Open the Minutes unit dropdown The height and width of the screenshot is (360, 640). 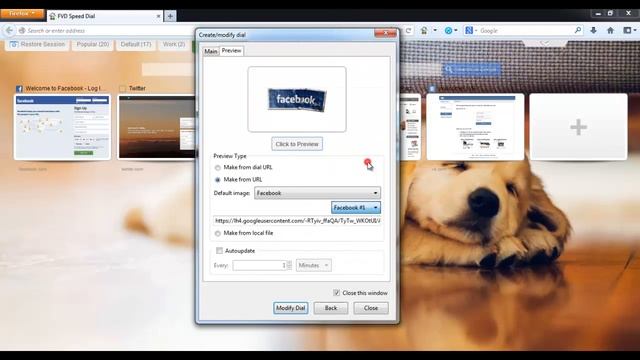pos(313,265)
